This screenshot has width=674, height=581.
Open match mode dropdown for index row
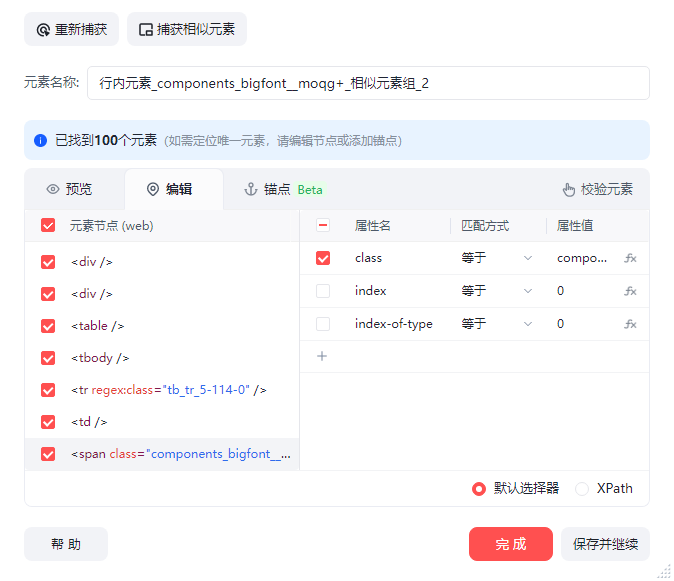[x=497, y=291]
